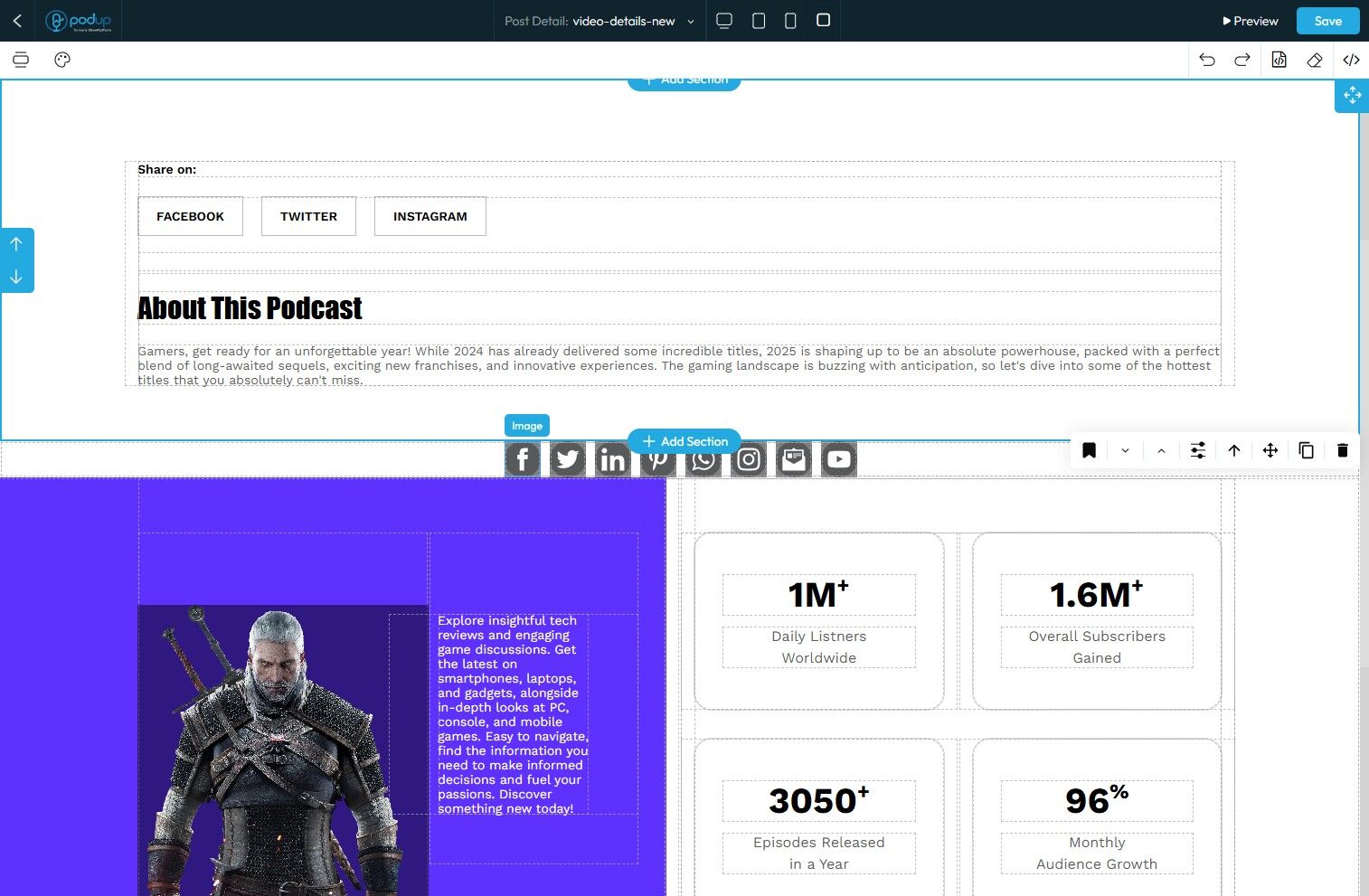The image size is (1369, 896).
Task: Click the blue Image element label
Action: click(x=527, y=426)
